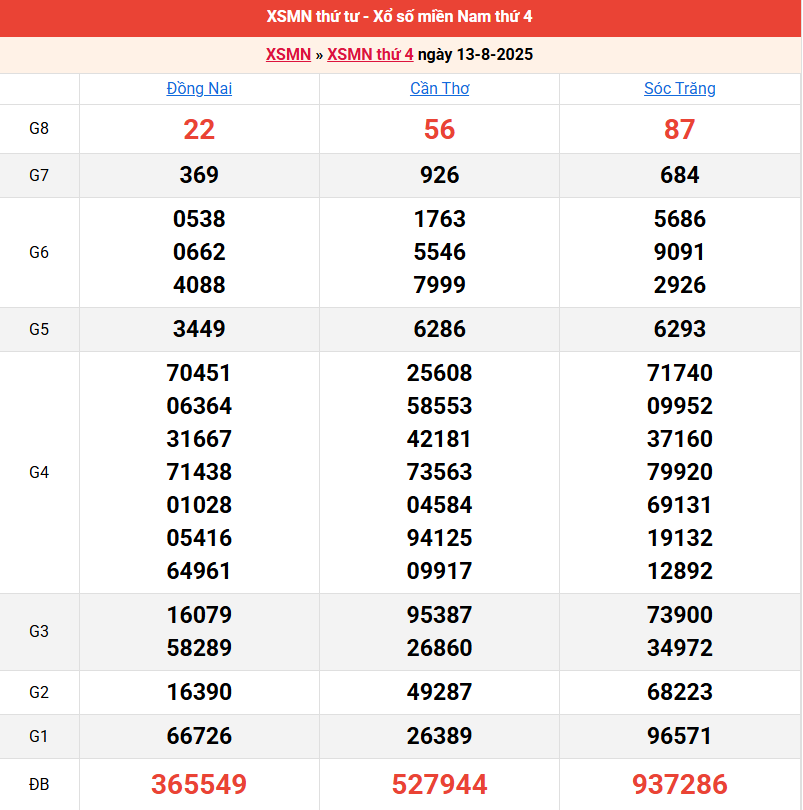
Task: Select the G5 row label
Action: coord(39,330)
